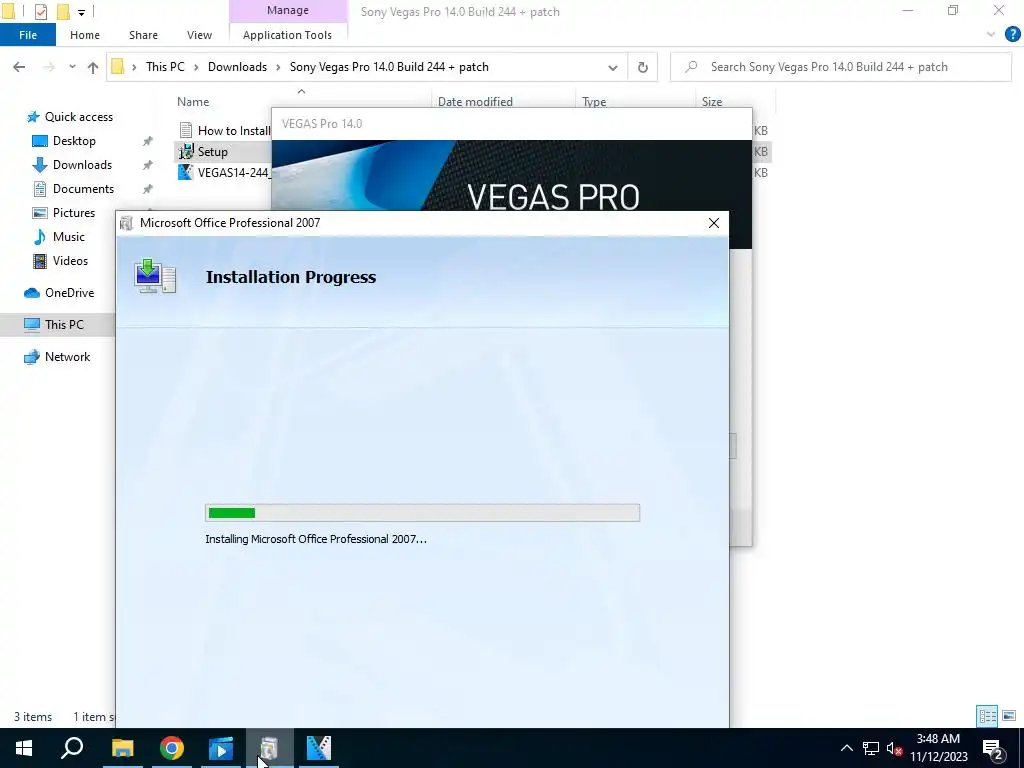Show hidden system tray icons
Viewport: 1024px width, 768px height.
pyautogui.click(x=846, y=748)
